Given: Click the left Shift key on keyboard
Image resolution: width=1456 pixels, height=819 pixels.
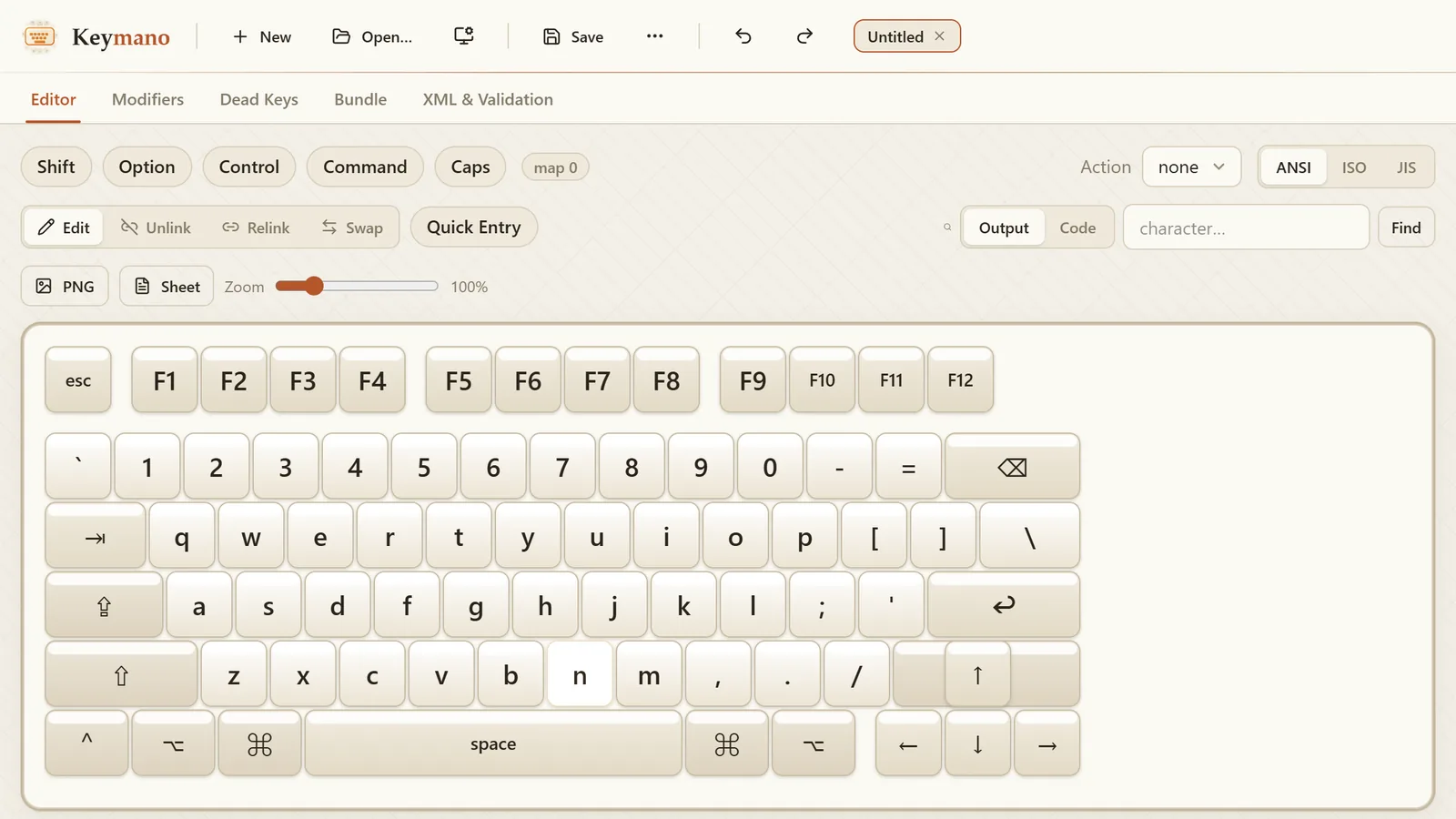Looking at the screenshot, I should [121, 675].
